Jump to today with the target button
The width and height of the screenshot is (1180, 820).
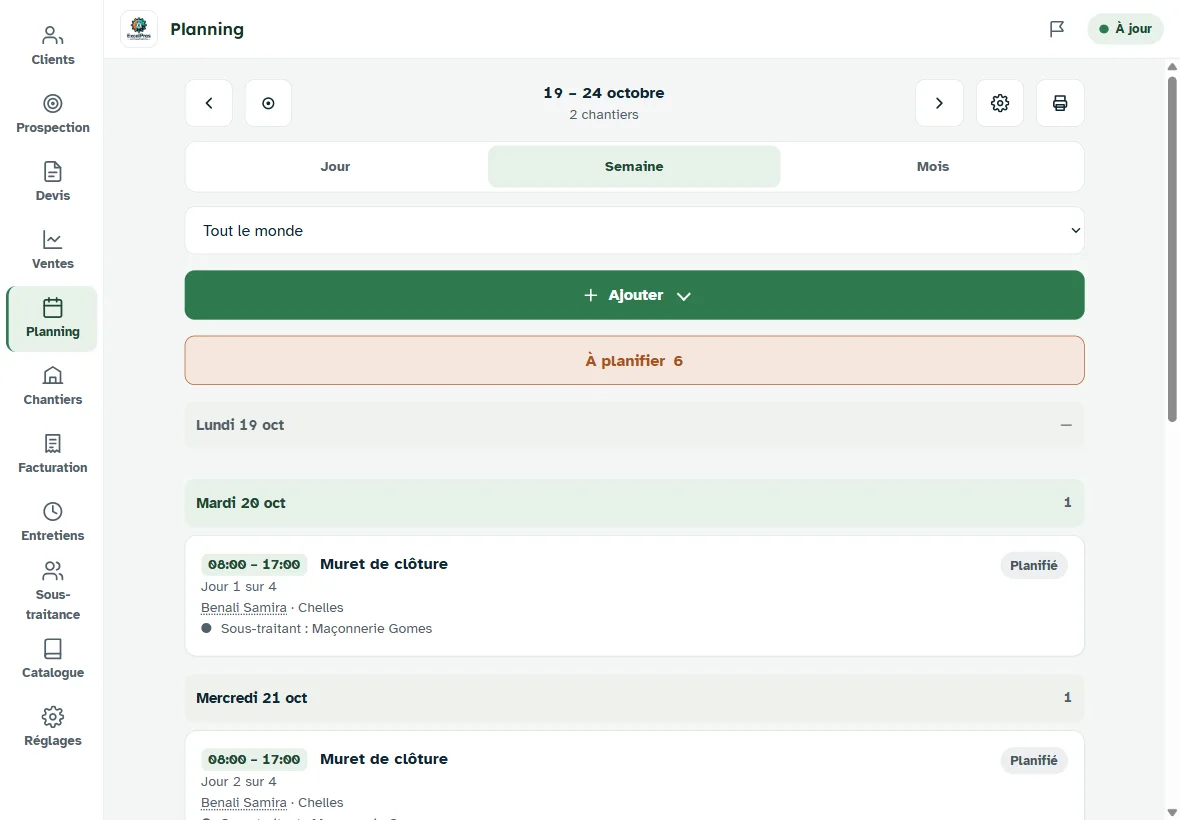(269, 103)
